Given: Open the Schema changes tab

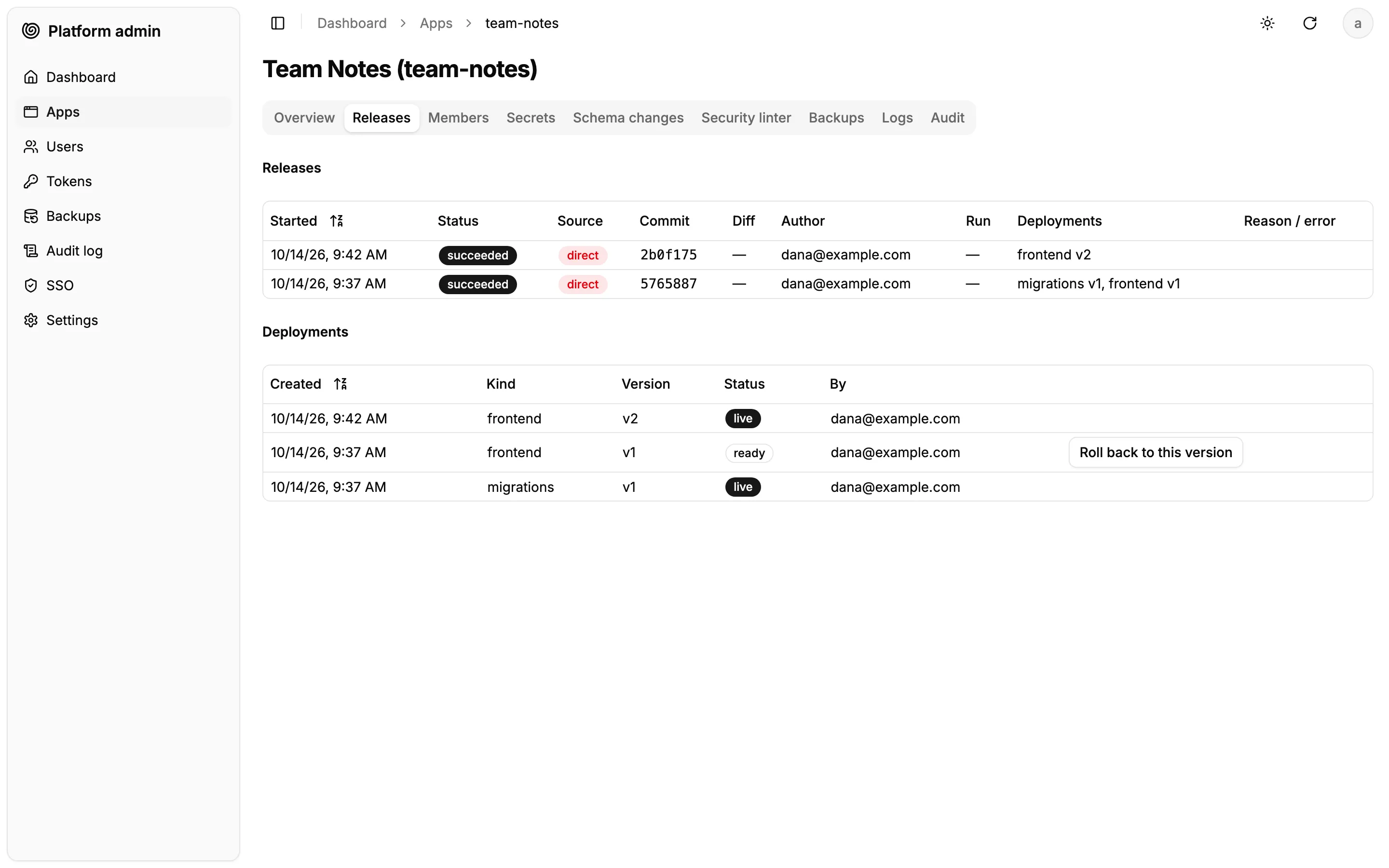Looking at the screenshot, I should tap(628, 118).
